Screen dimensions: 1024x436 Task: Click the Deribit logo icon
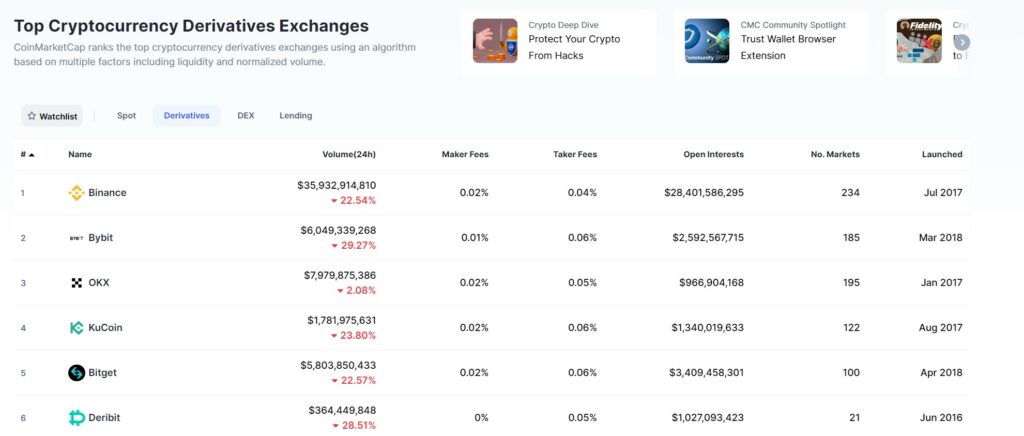click(x=76, y=418)
